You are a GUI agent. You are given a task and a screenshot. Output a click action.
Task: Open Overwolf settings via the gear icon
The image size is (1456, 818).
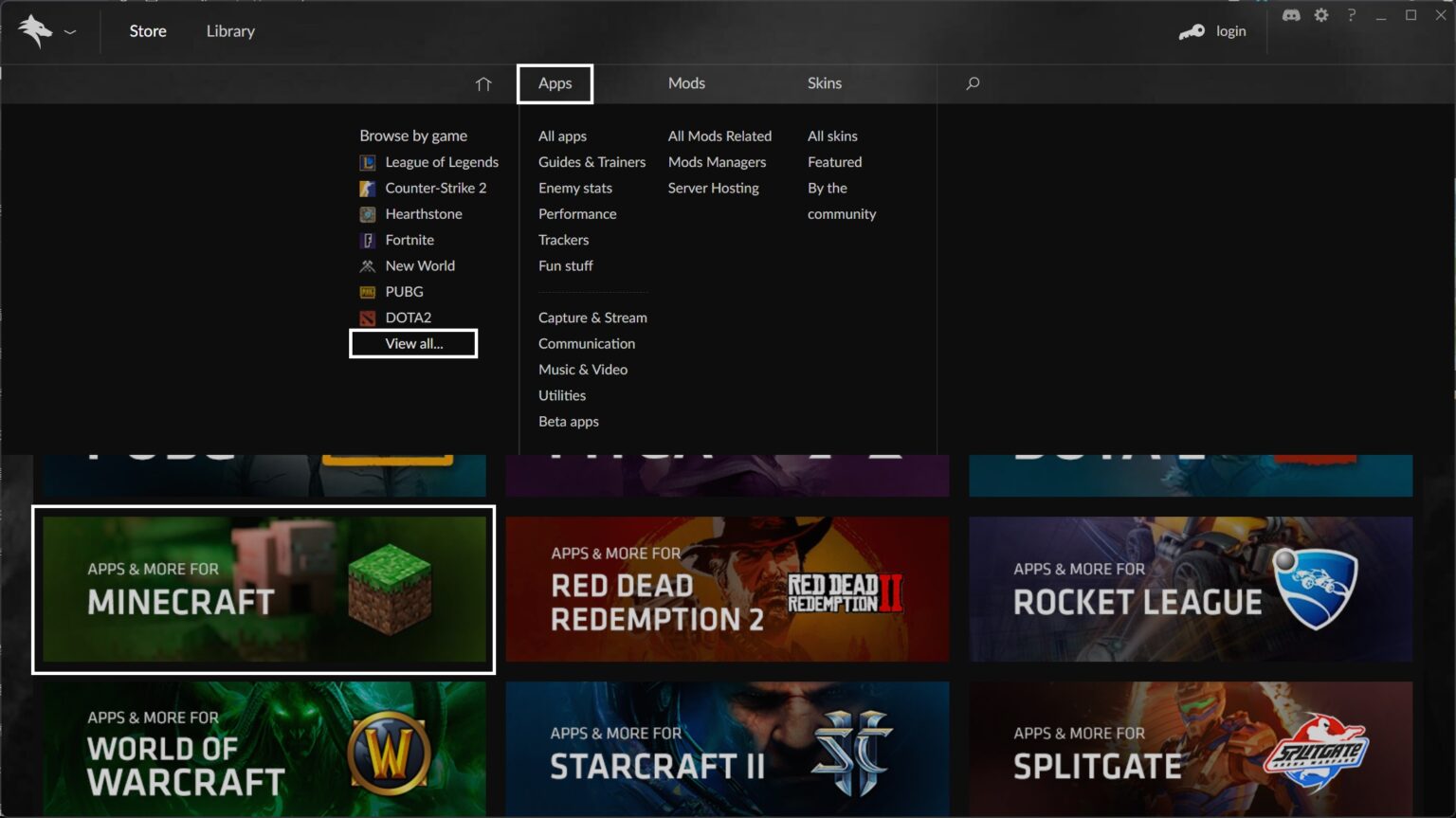(1320, 15)
